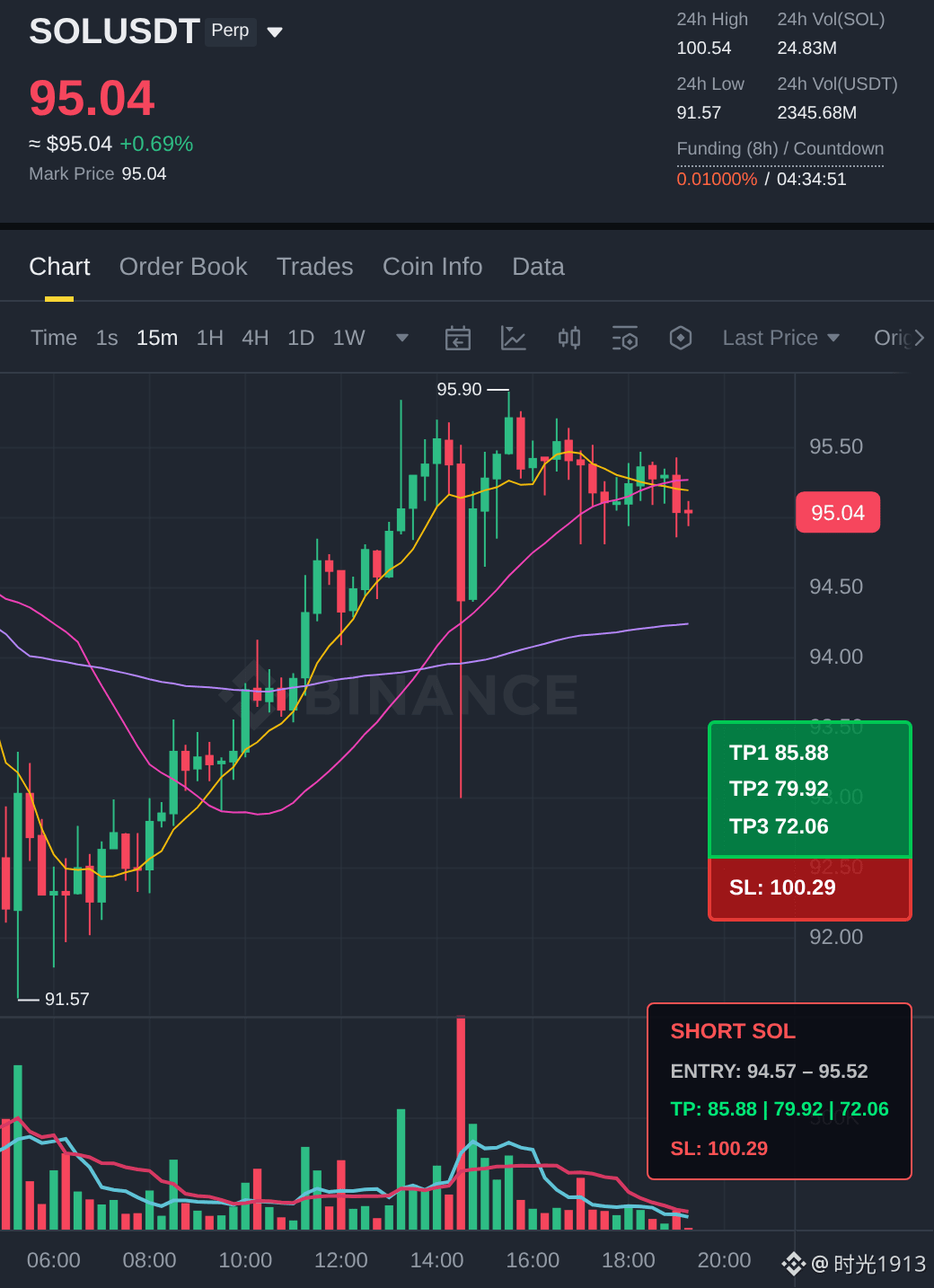Select the 1D interval
The image size is (934, 1288).
301,338
